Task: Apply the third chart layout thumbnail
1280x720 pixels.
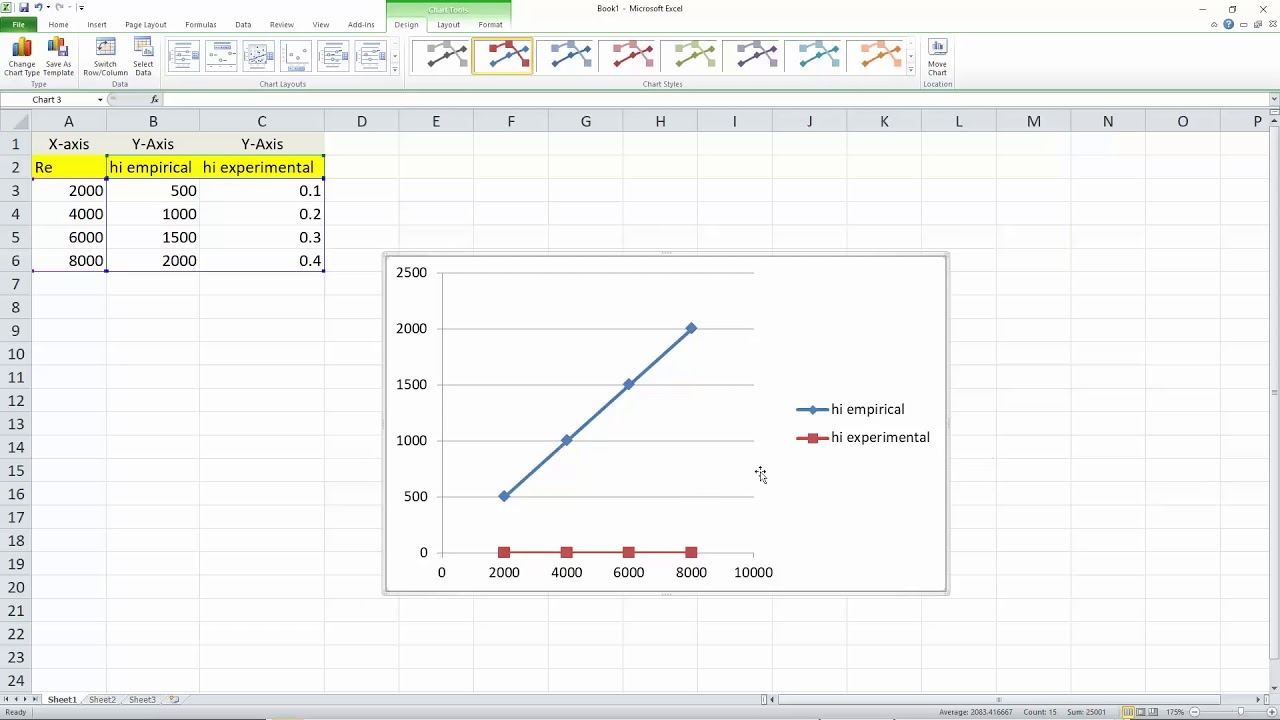Action: (258, 56)
